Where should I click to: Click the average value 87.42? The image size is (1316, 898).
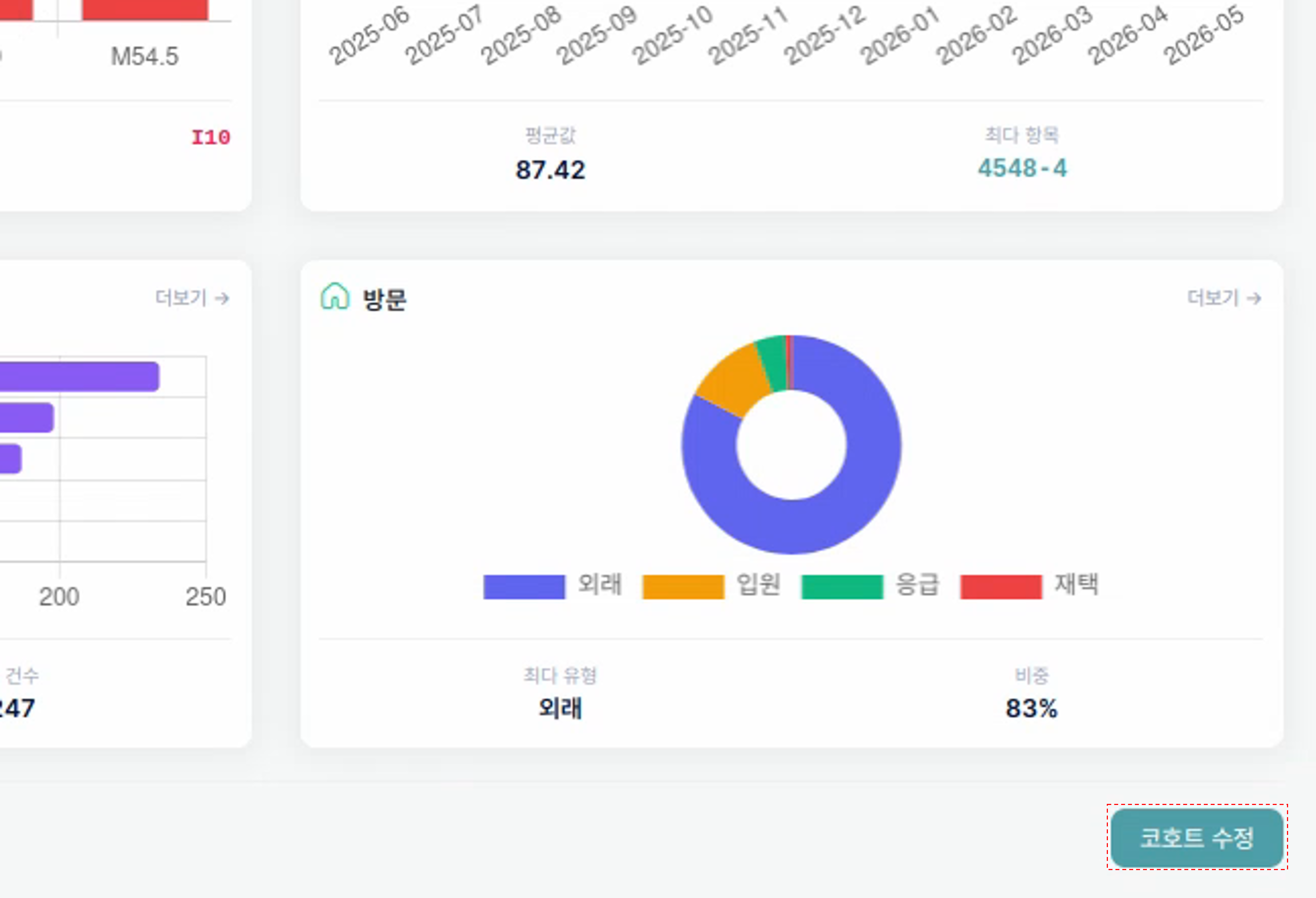(550, 170)
